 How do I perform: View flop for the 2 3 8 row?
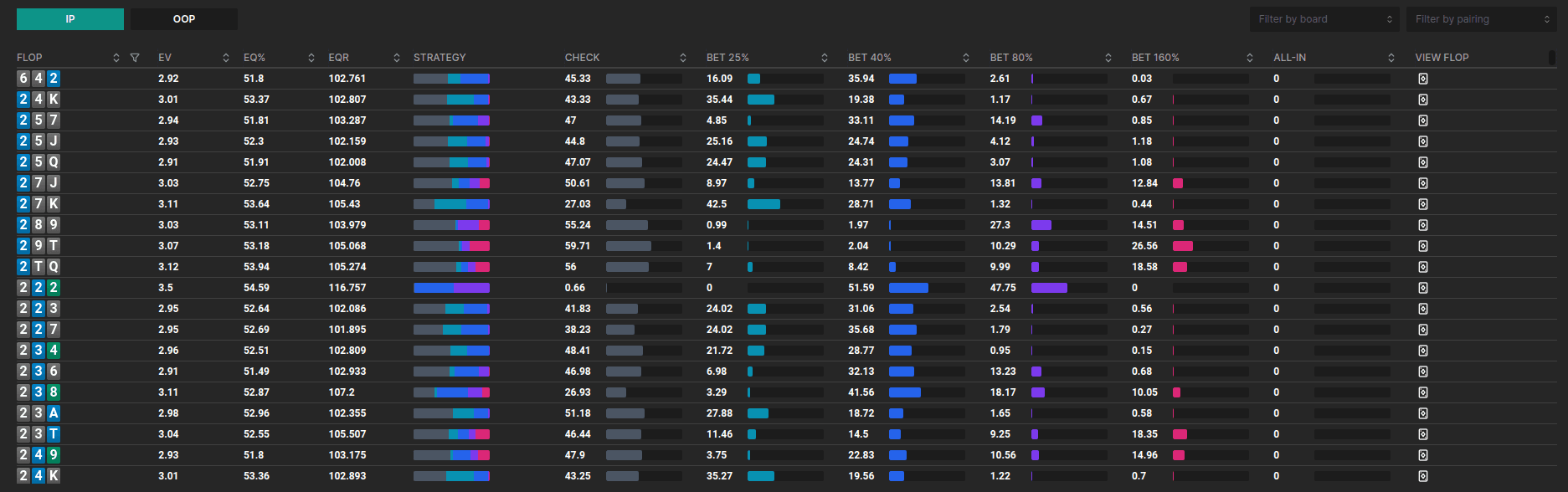1423,392
